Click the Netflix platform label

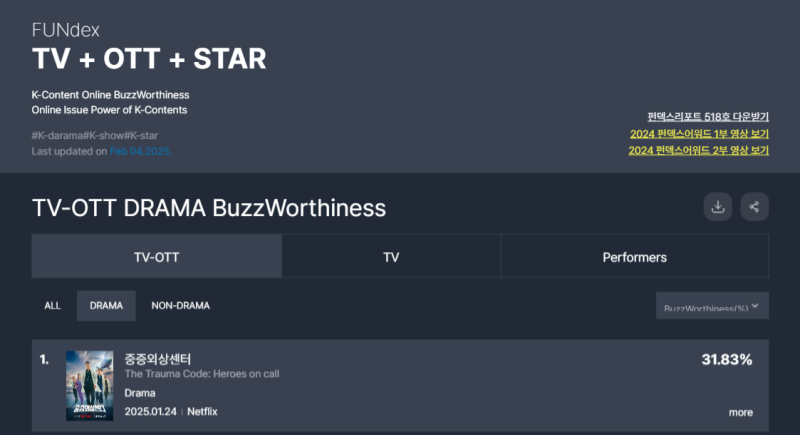pyautogui.click(x=202, y=412)
